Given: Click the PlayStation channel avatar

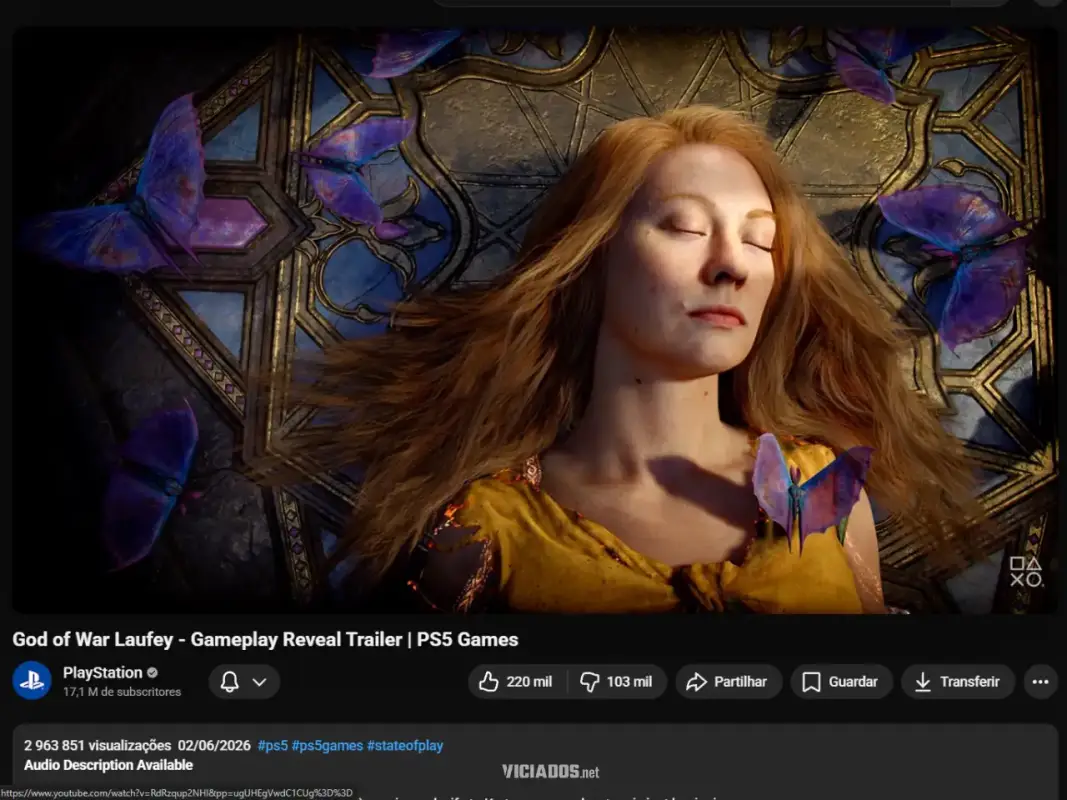Looking at the screenshot, I should click(32, 680).
